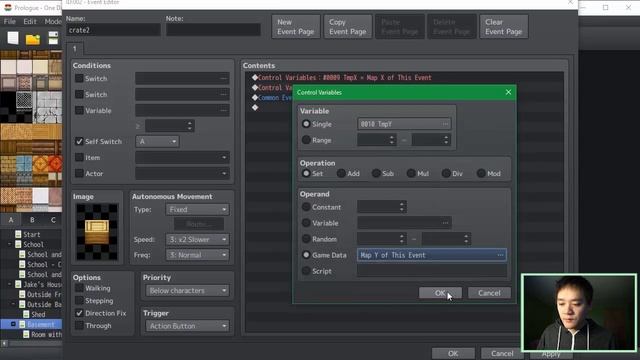The image size is (640, 360).
Task: Click the Event Editor OK button
Action: (453, 353)
